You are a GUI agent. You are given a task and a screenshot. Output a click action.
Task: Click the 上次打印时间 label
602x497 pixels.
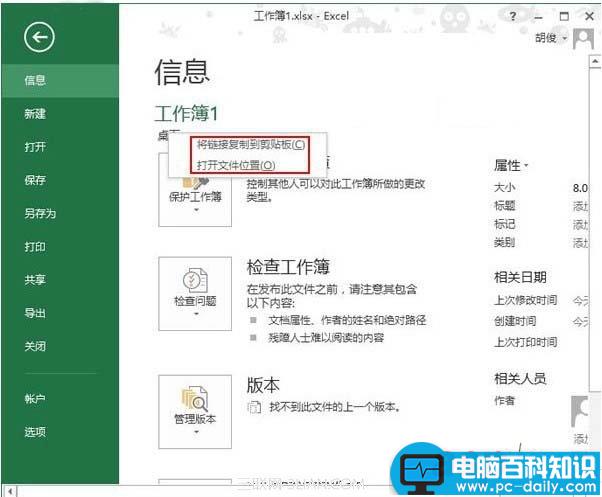click(526, 342)
